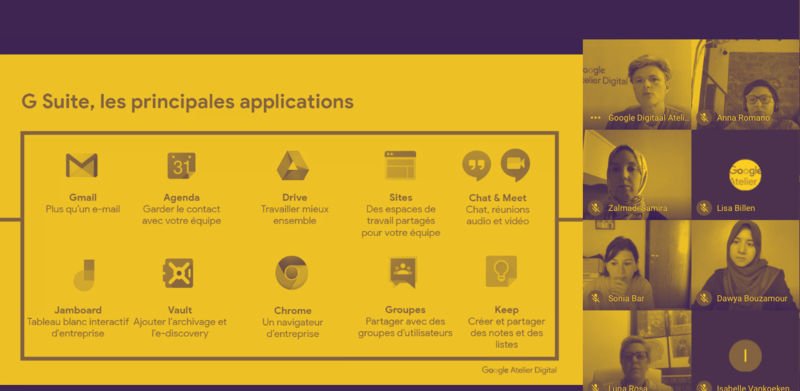Click the 'Keep' label
Viewport: 800px width, 391px height.
[x=507, y=310]
